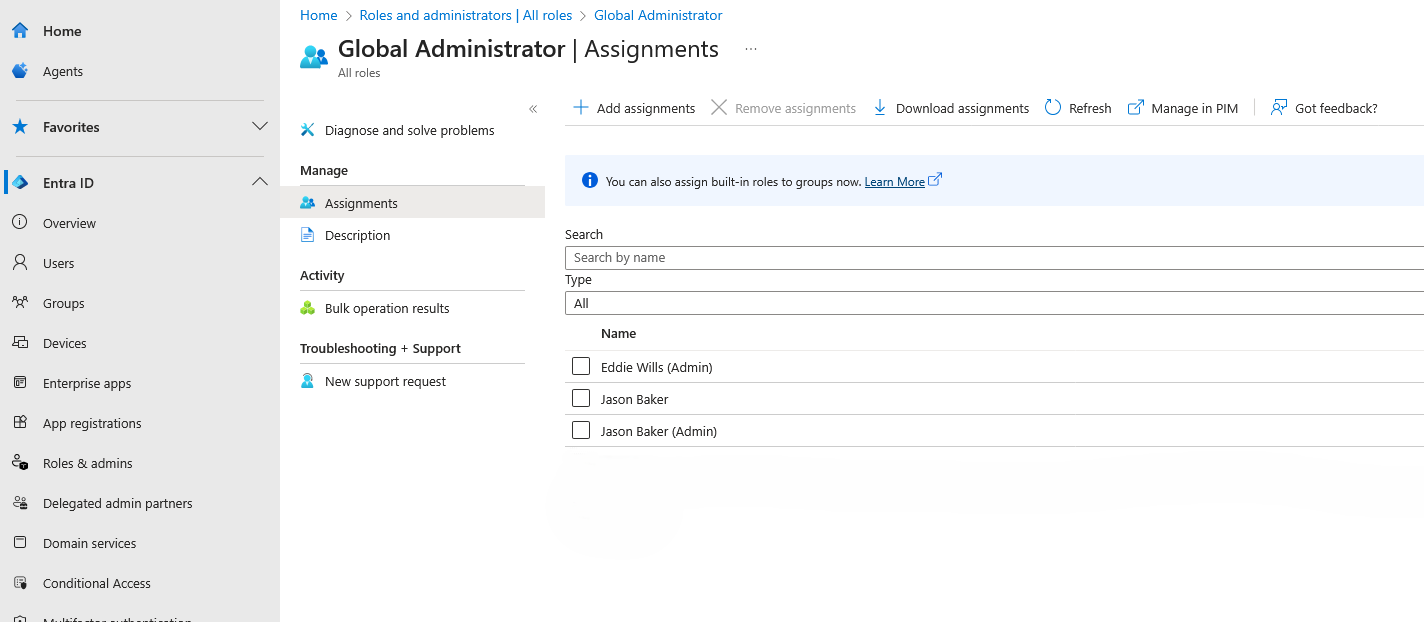1424x622 pixels.
Task: Click the Search by name field
Action: click(994, 258)
